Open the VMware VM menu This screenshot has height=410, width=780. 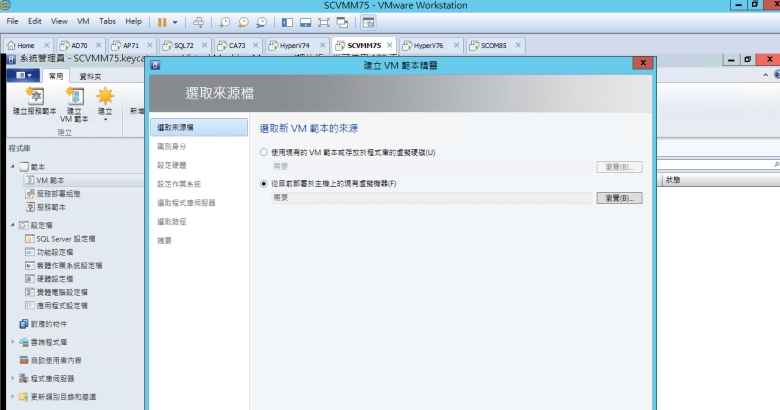(83, 21)
